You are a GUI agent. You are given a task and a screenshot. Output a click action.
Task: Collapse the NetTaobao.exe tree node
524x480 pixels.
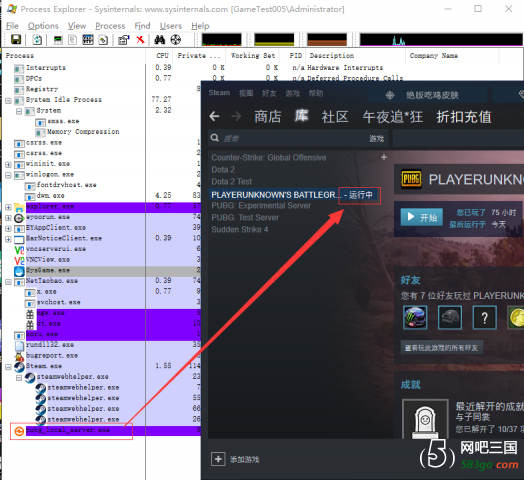click(8, 282)
